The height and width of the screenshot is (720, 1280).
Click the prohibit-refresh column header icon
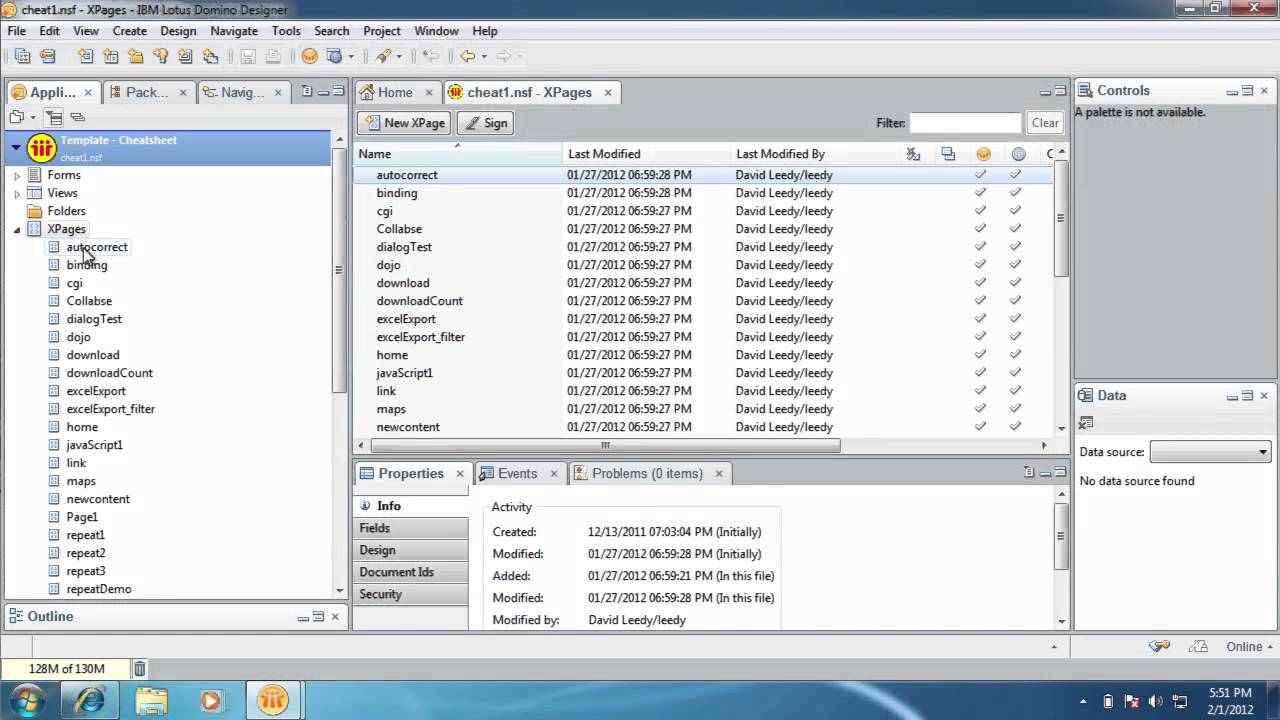913,154
